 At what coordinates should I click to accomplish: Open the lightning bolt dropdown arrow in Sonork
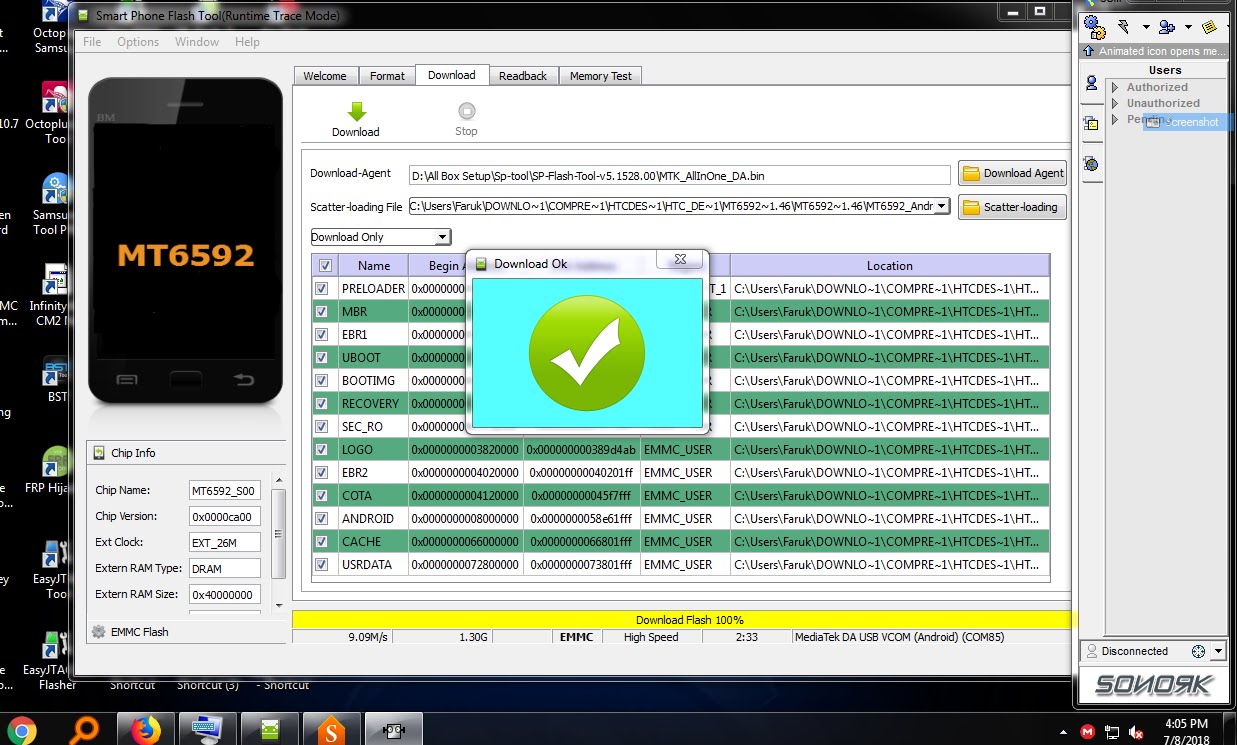click(x=1145, y=27)
